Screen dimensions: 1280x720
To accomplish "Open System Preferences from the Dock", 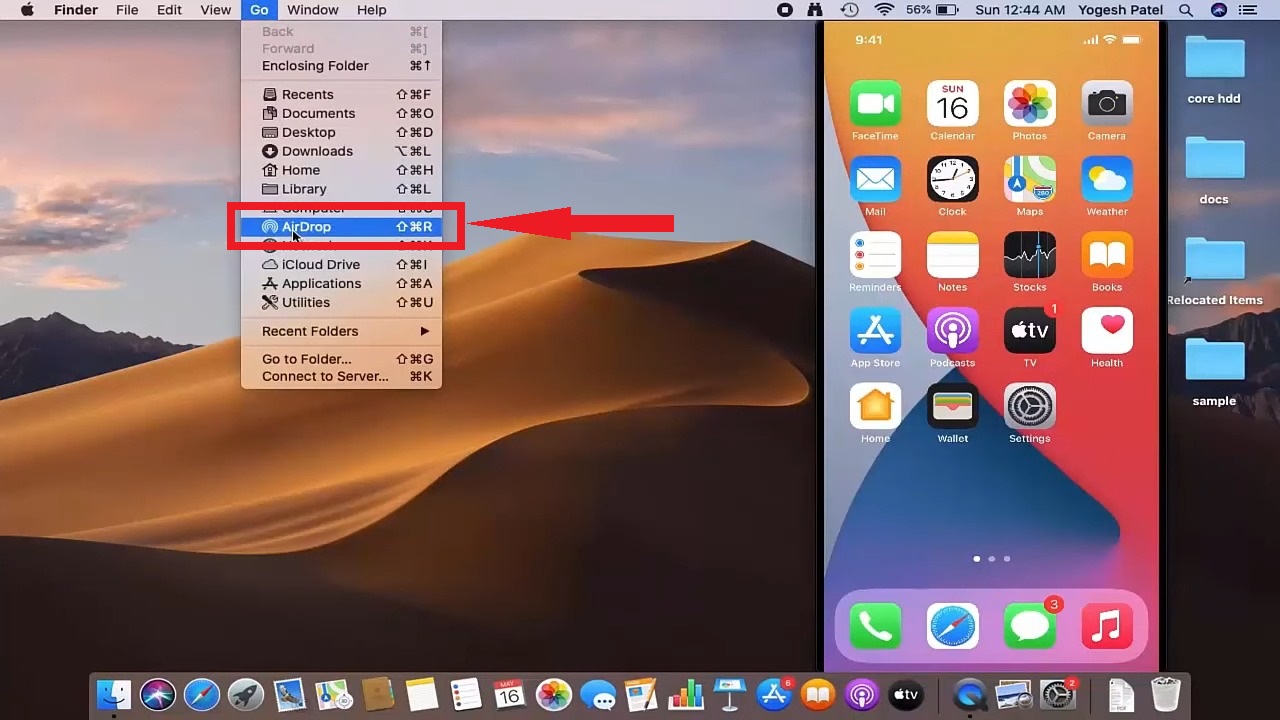I will pyautogui.click(x=1057, y=694).
